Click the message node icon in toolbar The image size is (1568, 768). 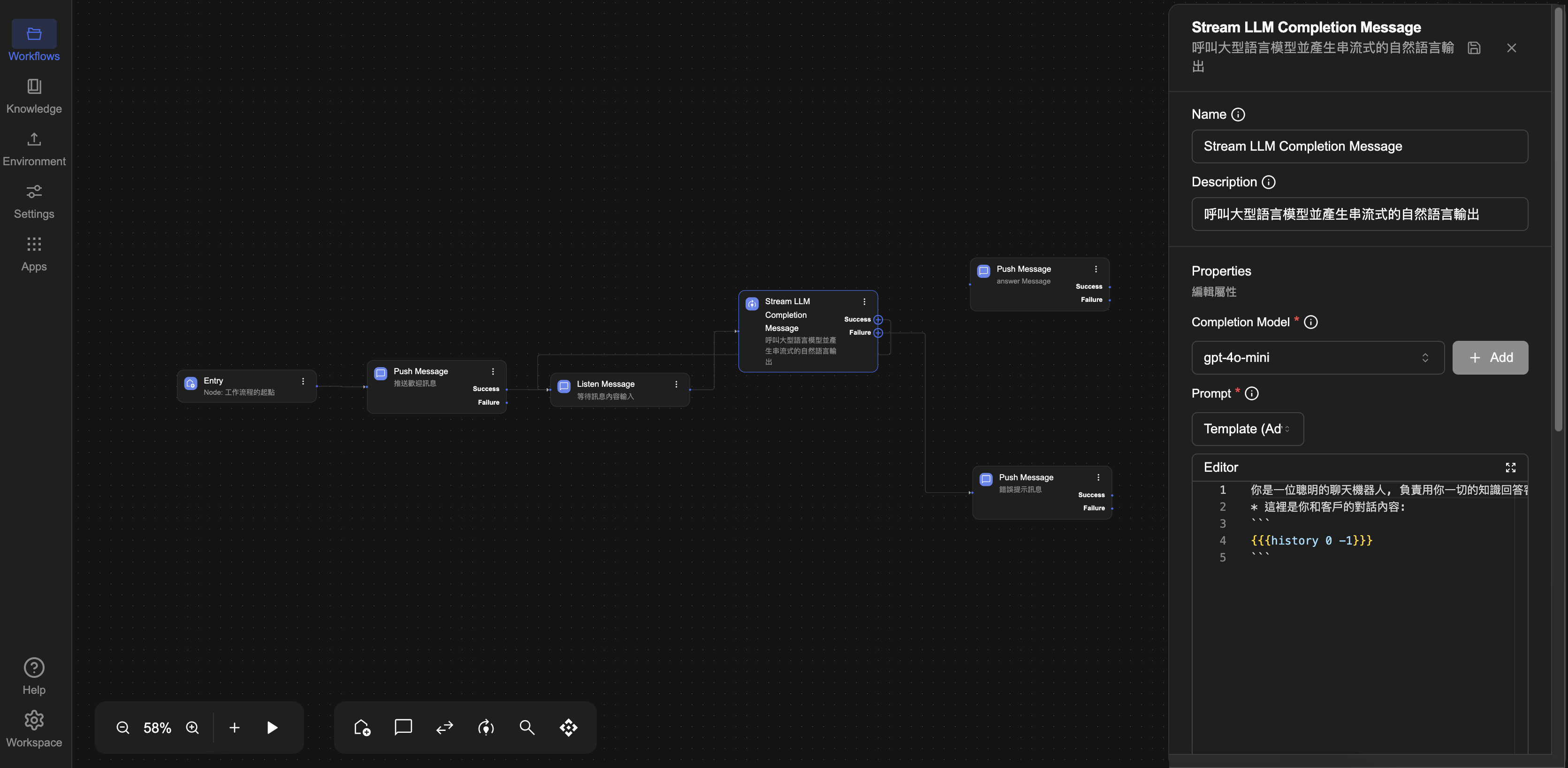(403, 727)
